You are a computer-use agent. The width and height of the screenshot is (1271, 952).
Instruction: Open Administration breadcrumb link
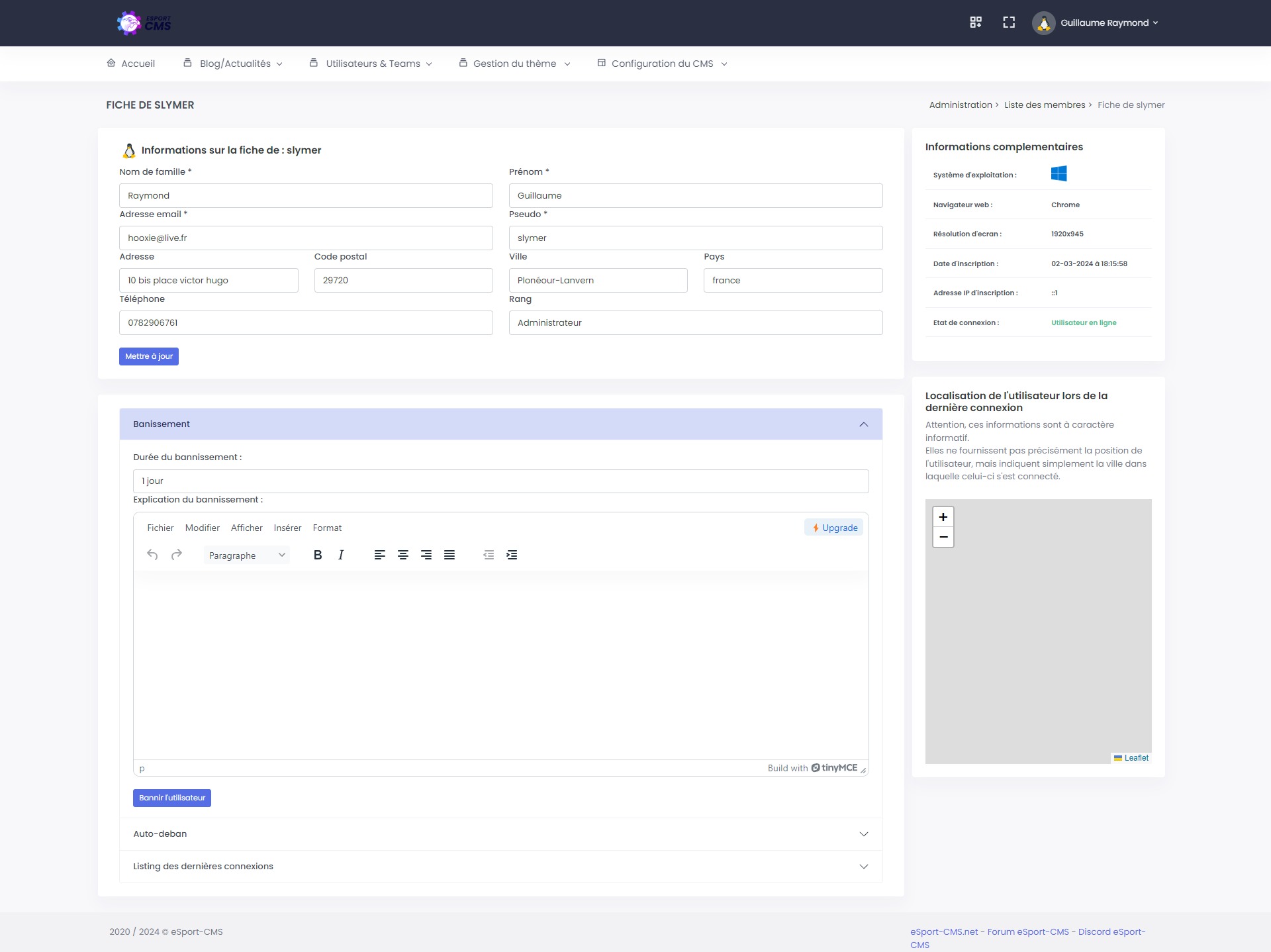tap(961, 105)
